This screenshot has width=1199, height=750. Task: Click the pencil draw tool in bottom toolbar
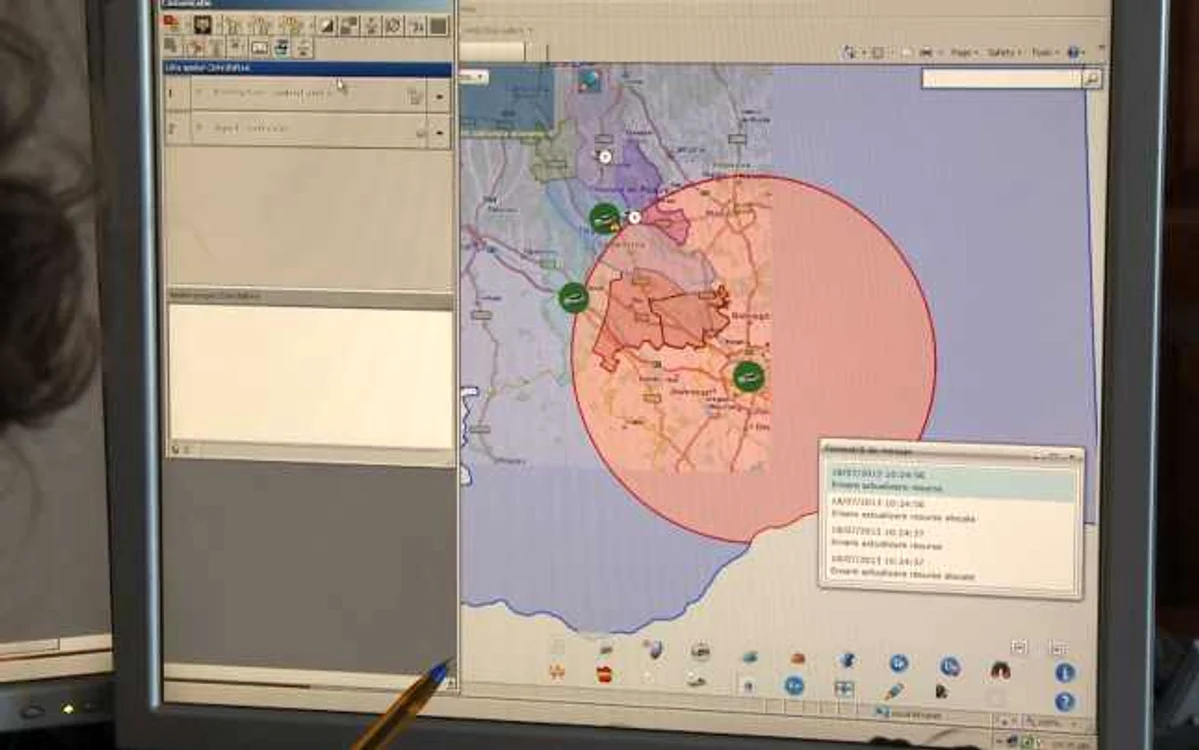(x=893, y=691)
